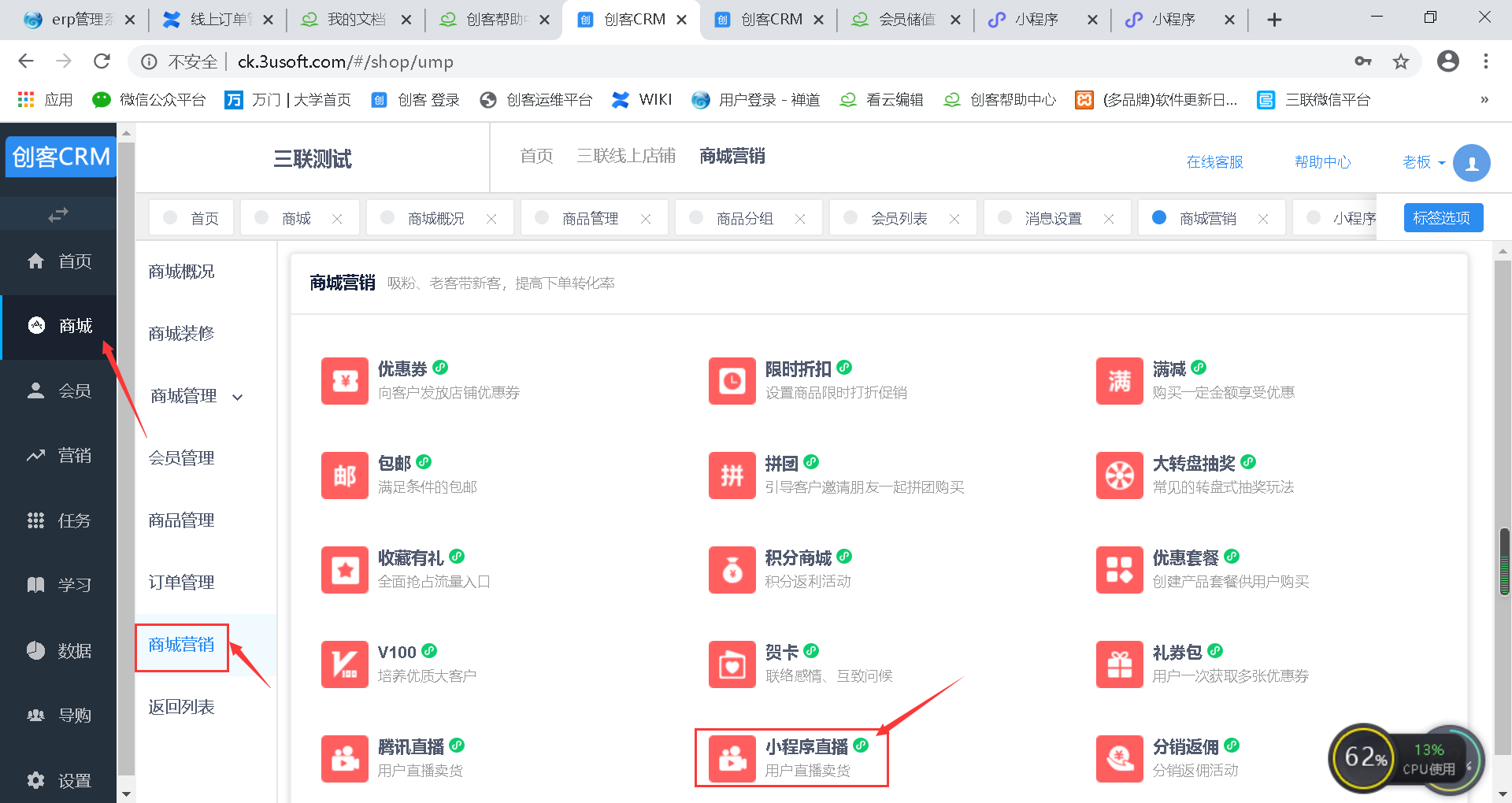The image size is (1512, 803).
Task: Select the 首页 tab radio dot
Action: pos(170,217)
